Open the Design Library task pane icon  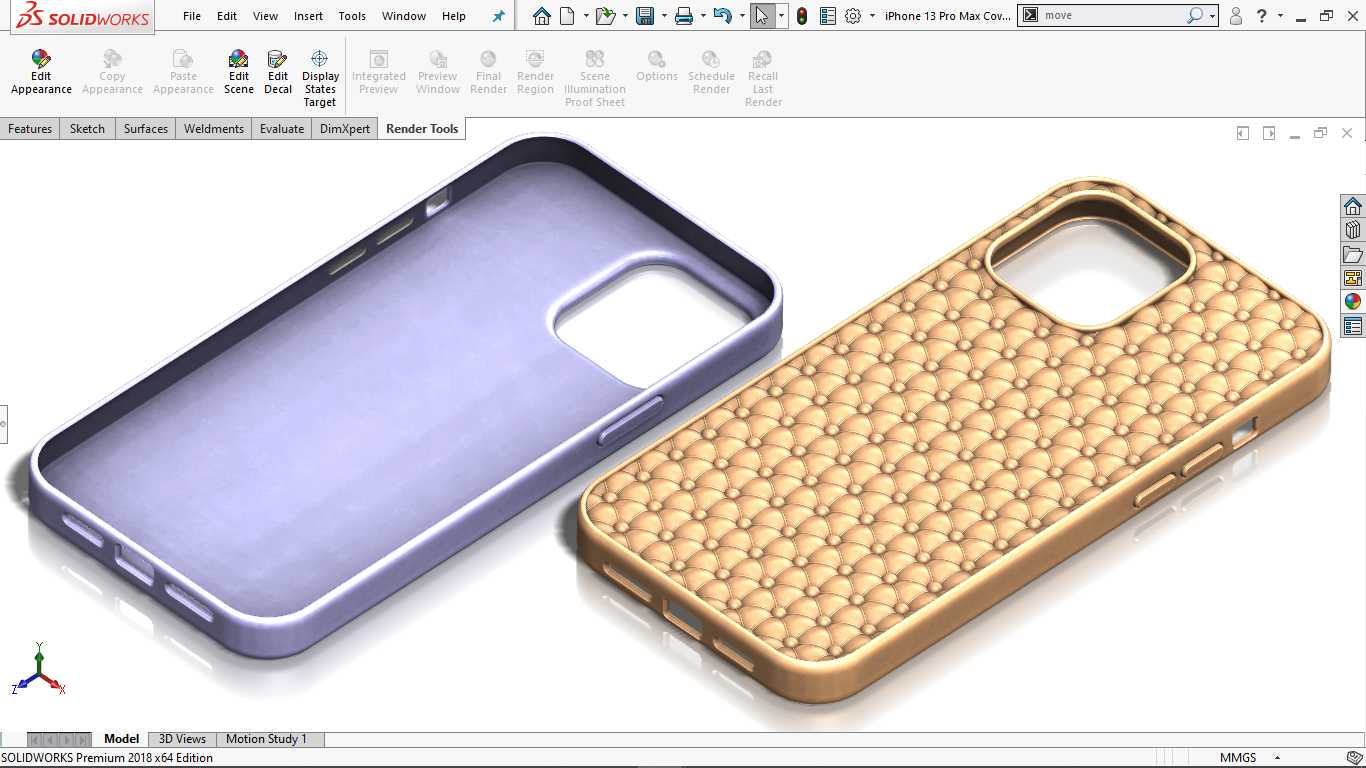click(1353, 230)
